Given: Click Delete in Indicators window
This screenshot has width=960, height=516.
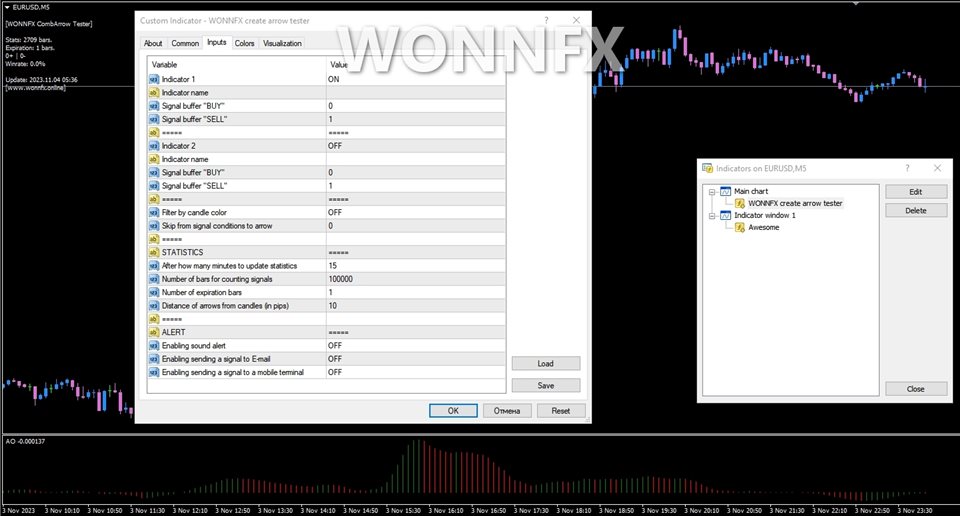Looking at the screenshot, I should [916, 211].
